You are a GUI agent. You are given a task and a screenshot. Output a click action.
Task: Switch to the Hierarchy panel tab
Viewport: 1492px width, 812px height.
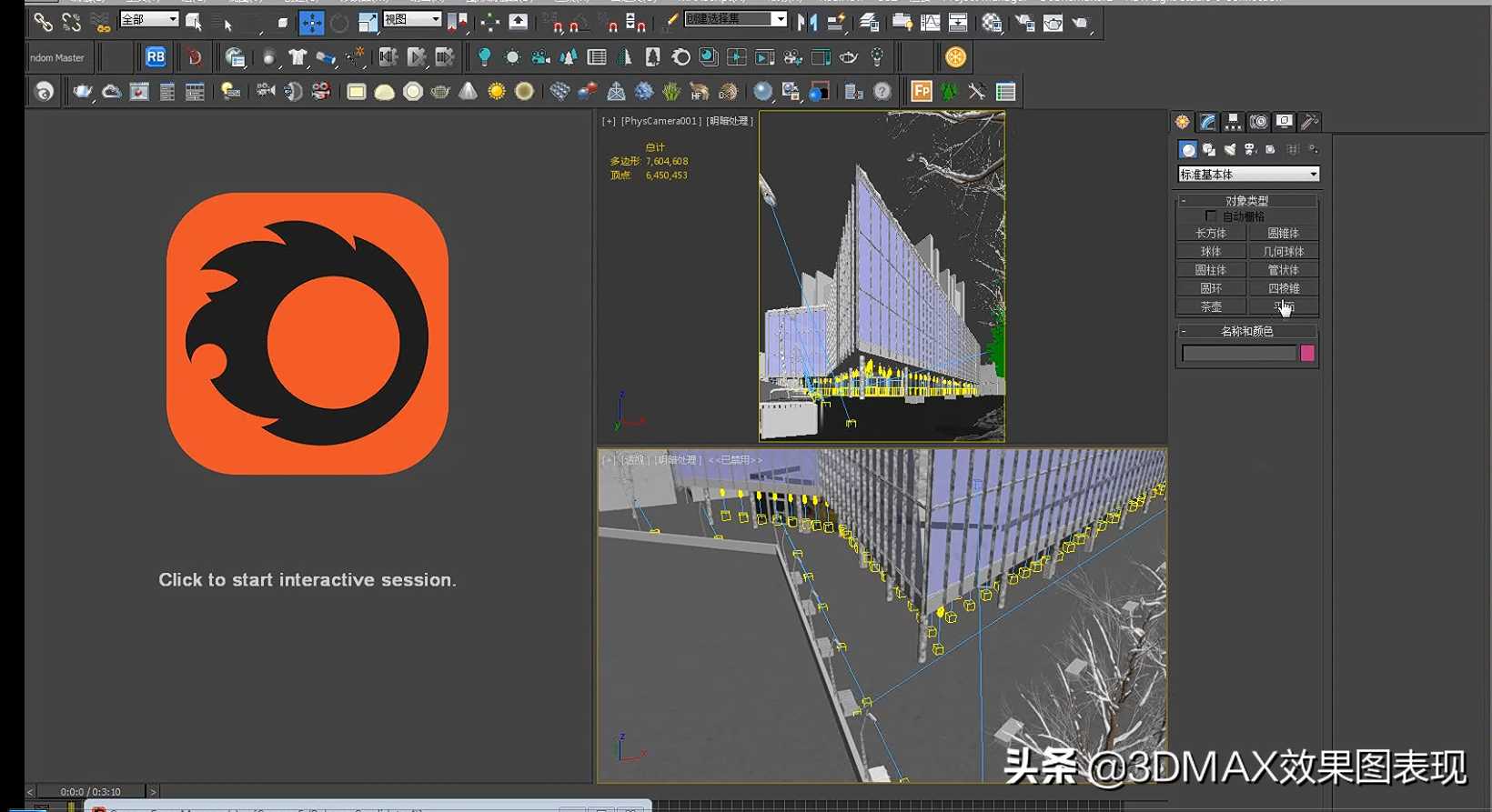tap(1233, 121)
